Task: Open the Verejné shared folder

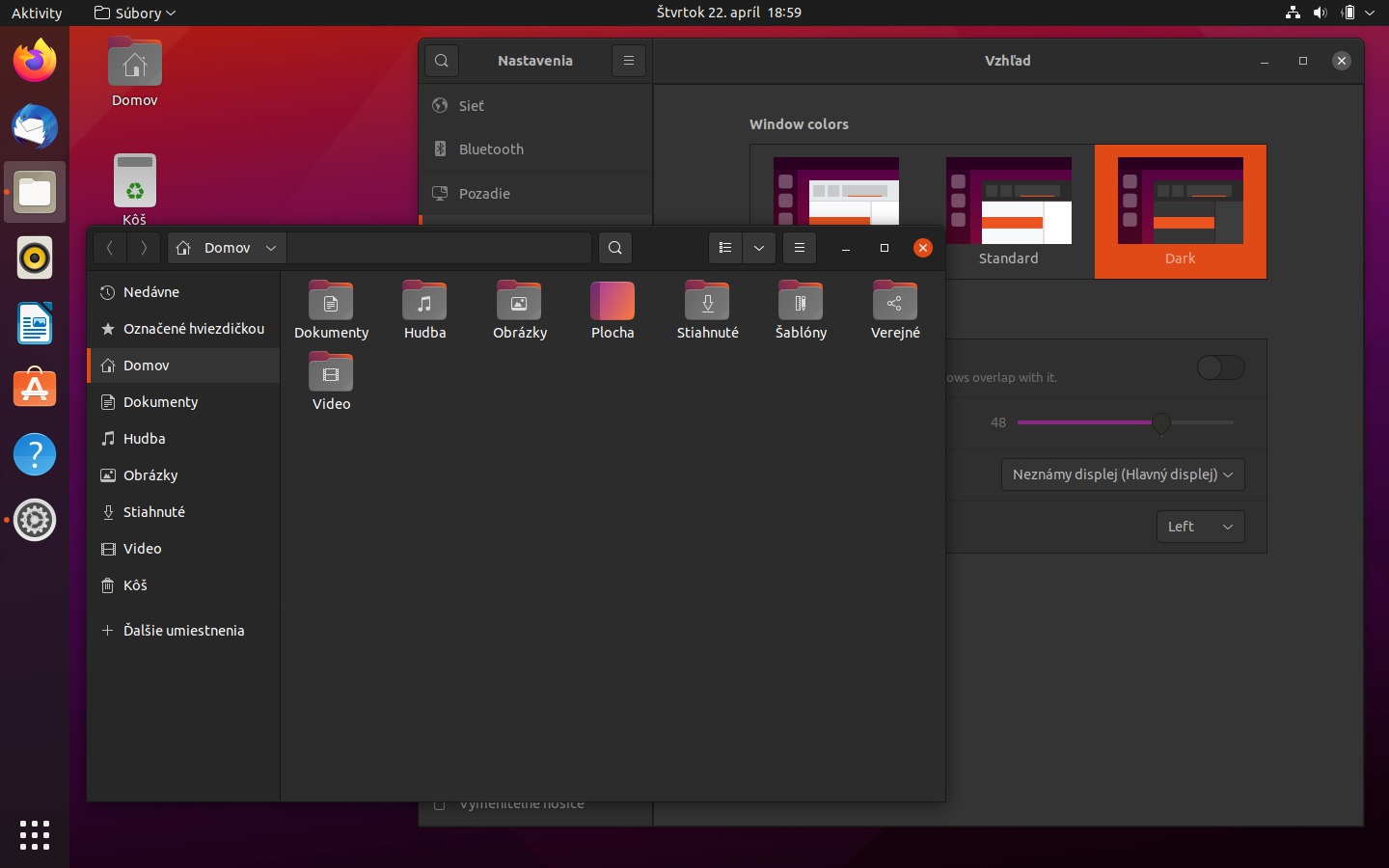Action: [894, 310]
